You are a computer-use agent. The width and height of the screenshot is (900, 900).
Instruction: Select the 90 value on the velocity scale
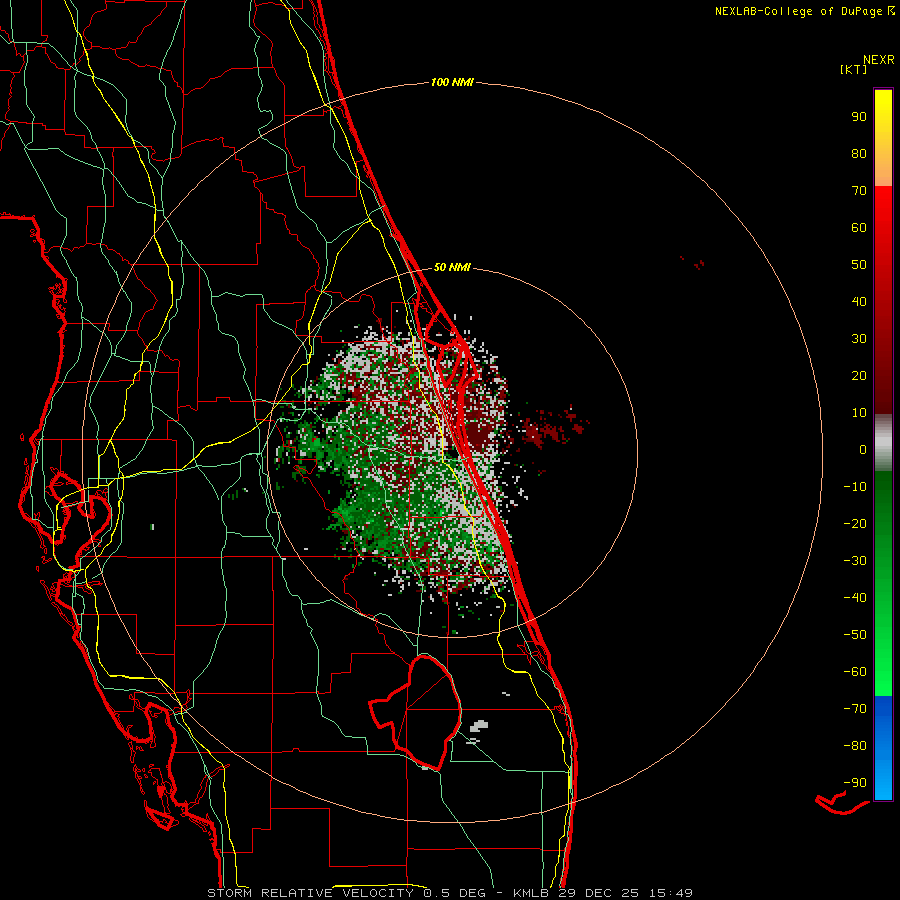(859, 117)
